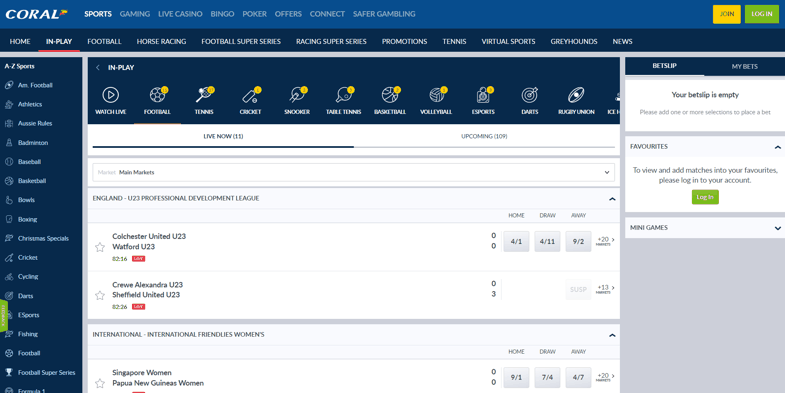Select the Tennis sport icon
The width and height of the screenshot is (785, 393).
coord(204,95)
